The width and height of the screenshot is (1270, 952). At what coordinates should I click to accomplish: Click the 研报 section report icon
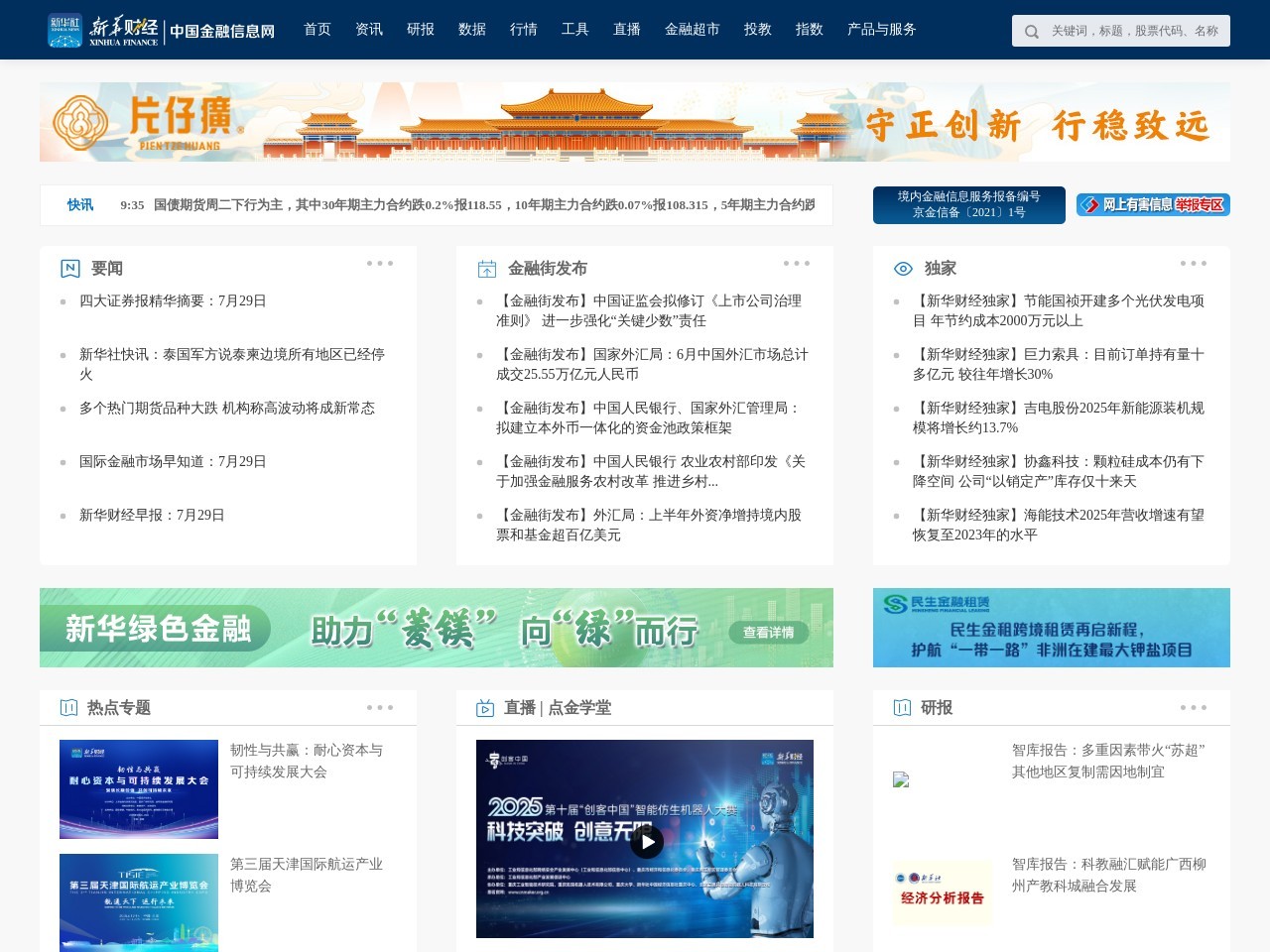pyautogui.click(x=902, y=708)
